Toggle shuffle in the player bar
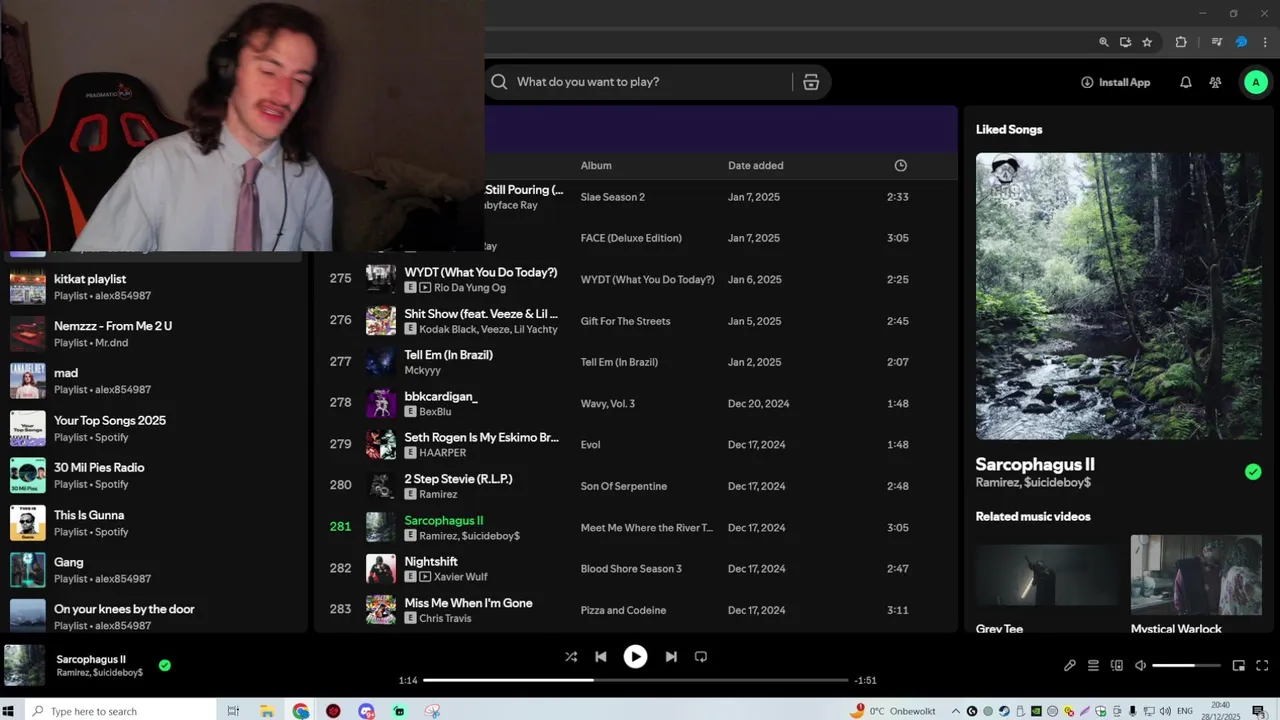The width and height of the screenshot is (1280, 720). pos(570,657)
